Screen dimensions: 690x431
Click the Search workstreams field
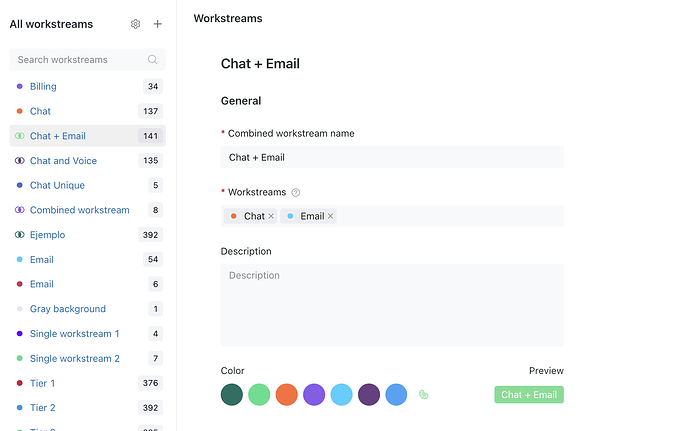point(78,60)
